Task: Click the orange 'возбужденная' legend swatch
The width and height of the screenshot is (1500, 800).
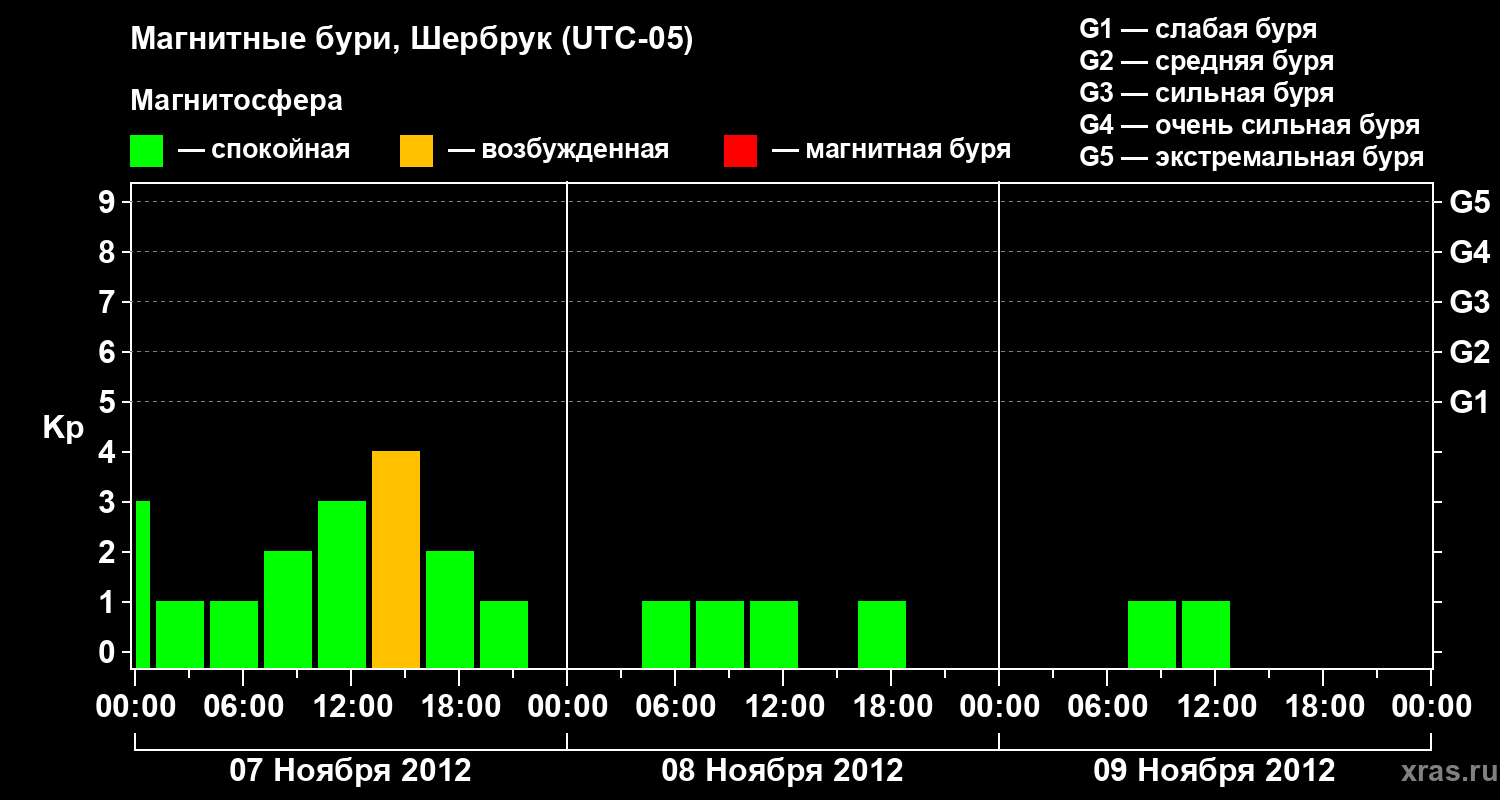Action: [x=416, y=151]
